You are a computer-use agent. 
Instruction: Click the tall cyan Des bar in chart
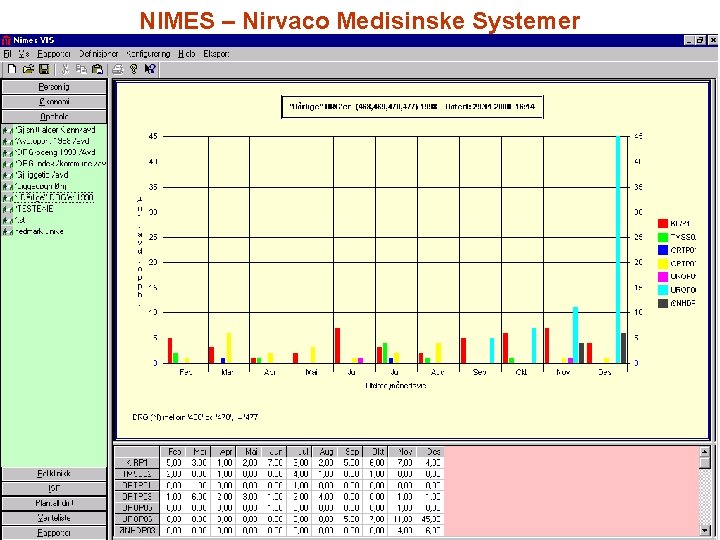618,249
